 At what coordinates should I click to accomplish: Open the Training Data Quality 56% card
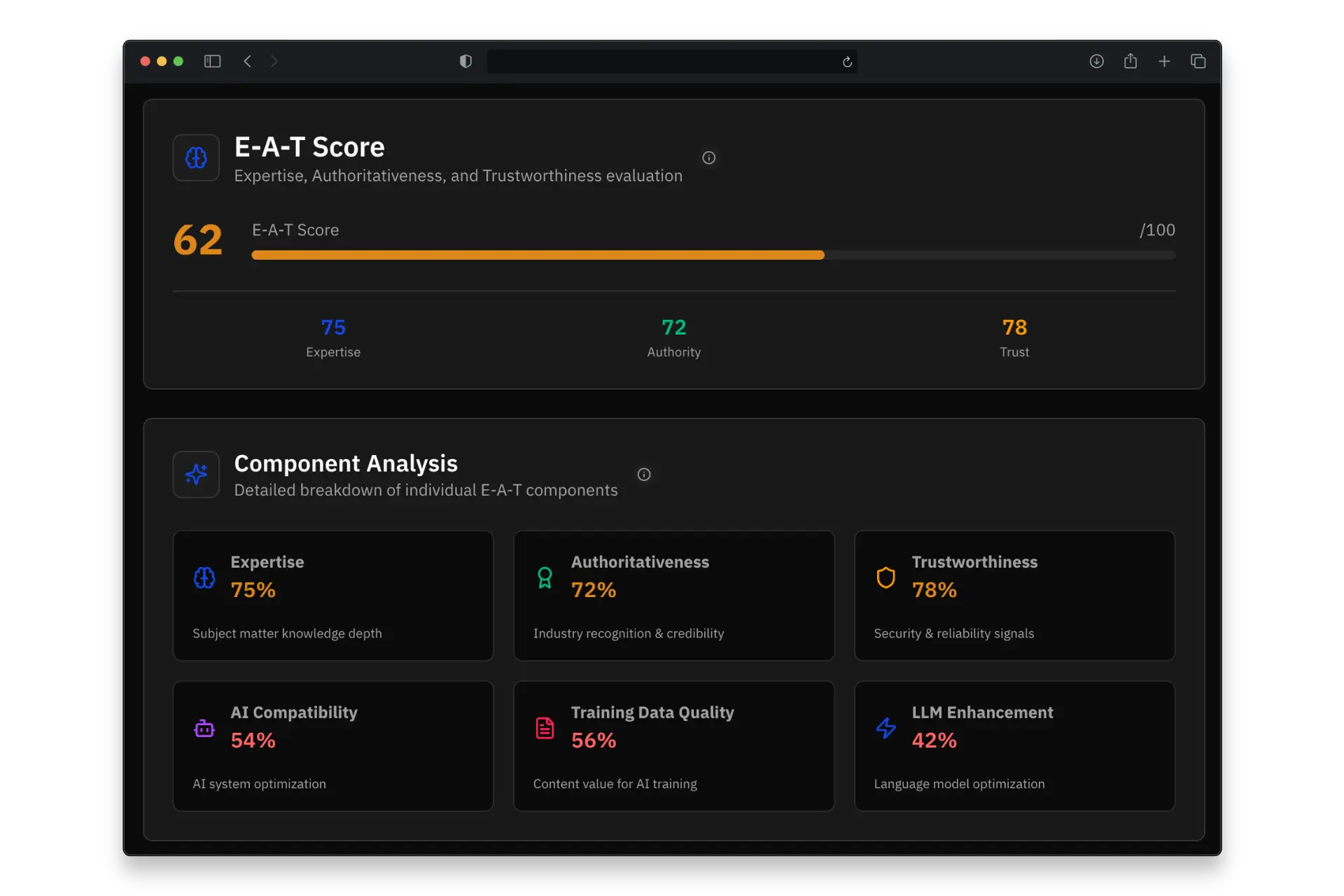674,746
